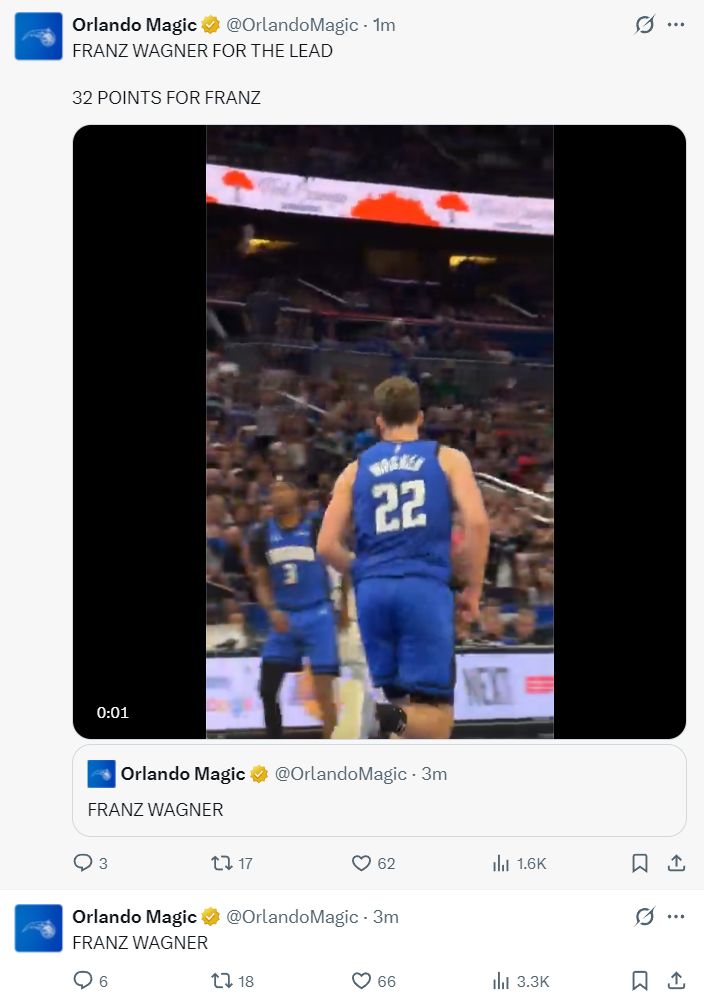Click Orlando Magic avatar on first tweet
This screenshot has width=704, height=1005.
point(39,37)
